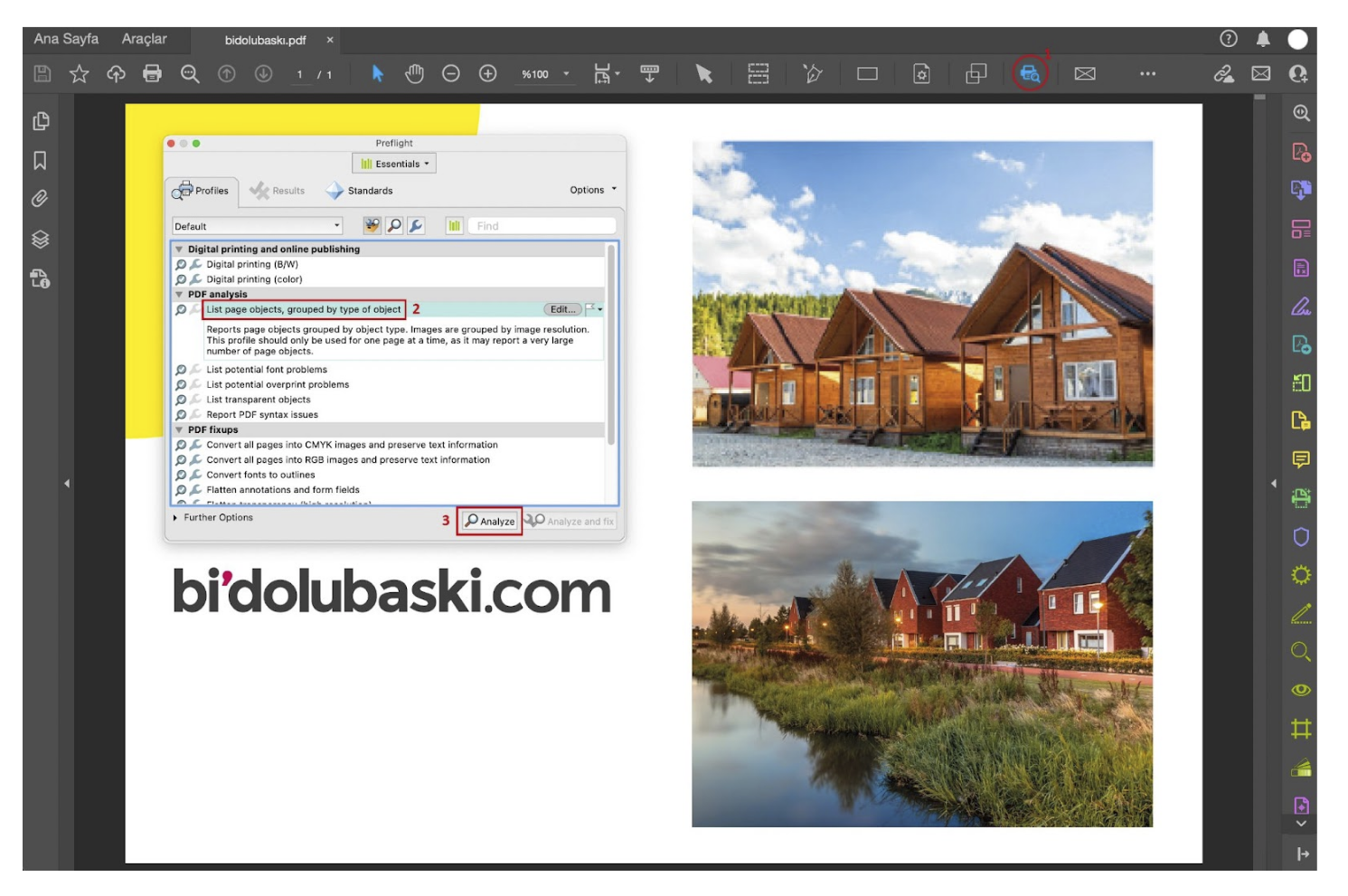This screenshot has height=896, width=1348.
Task: Select the Hand pan tool
Action: [415, 74]
